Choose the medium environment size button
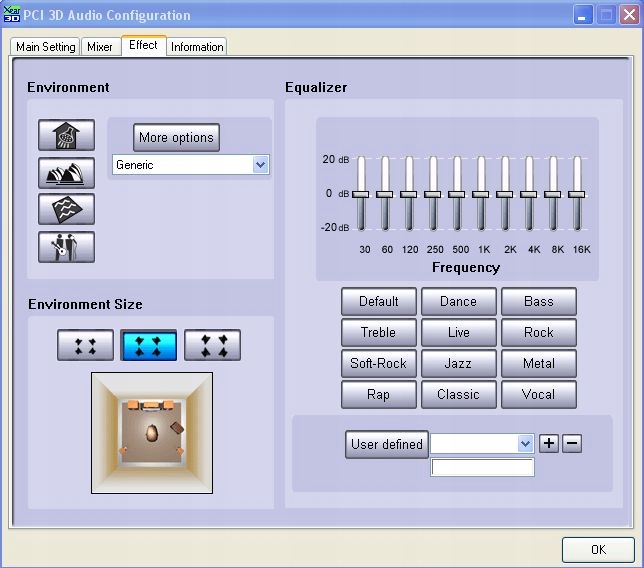The height and width of the screenshot is (568, 644). pos(149,345)
